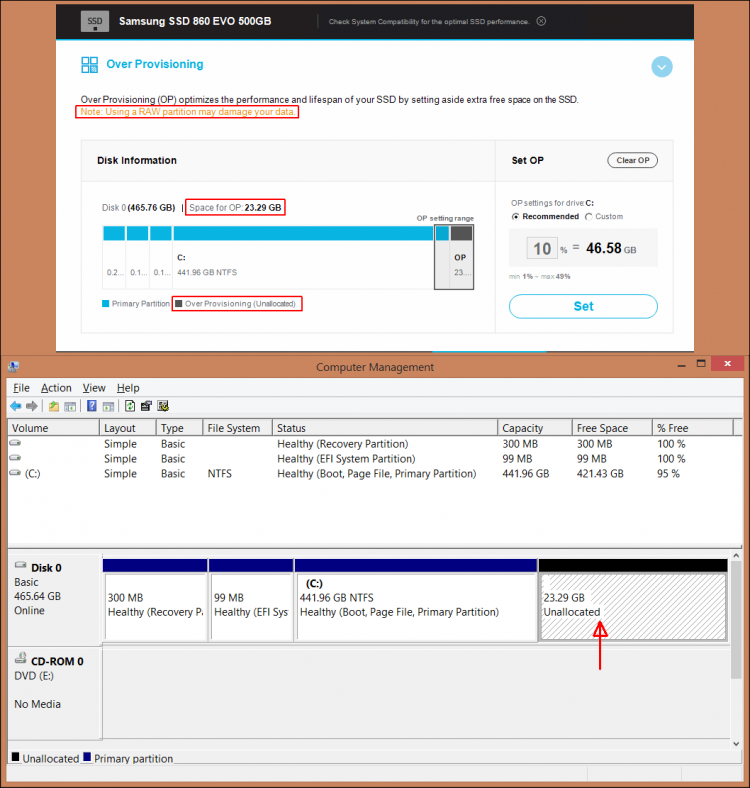
Task: Click the black Unallocated legend swatch
Action: [16, 757]
